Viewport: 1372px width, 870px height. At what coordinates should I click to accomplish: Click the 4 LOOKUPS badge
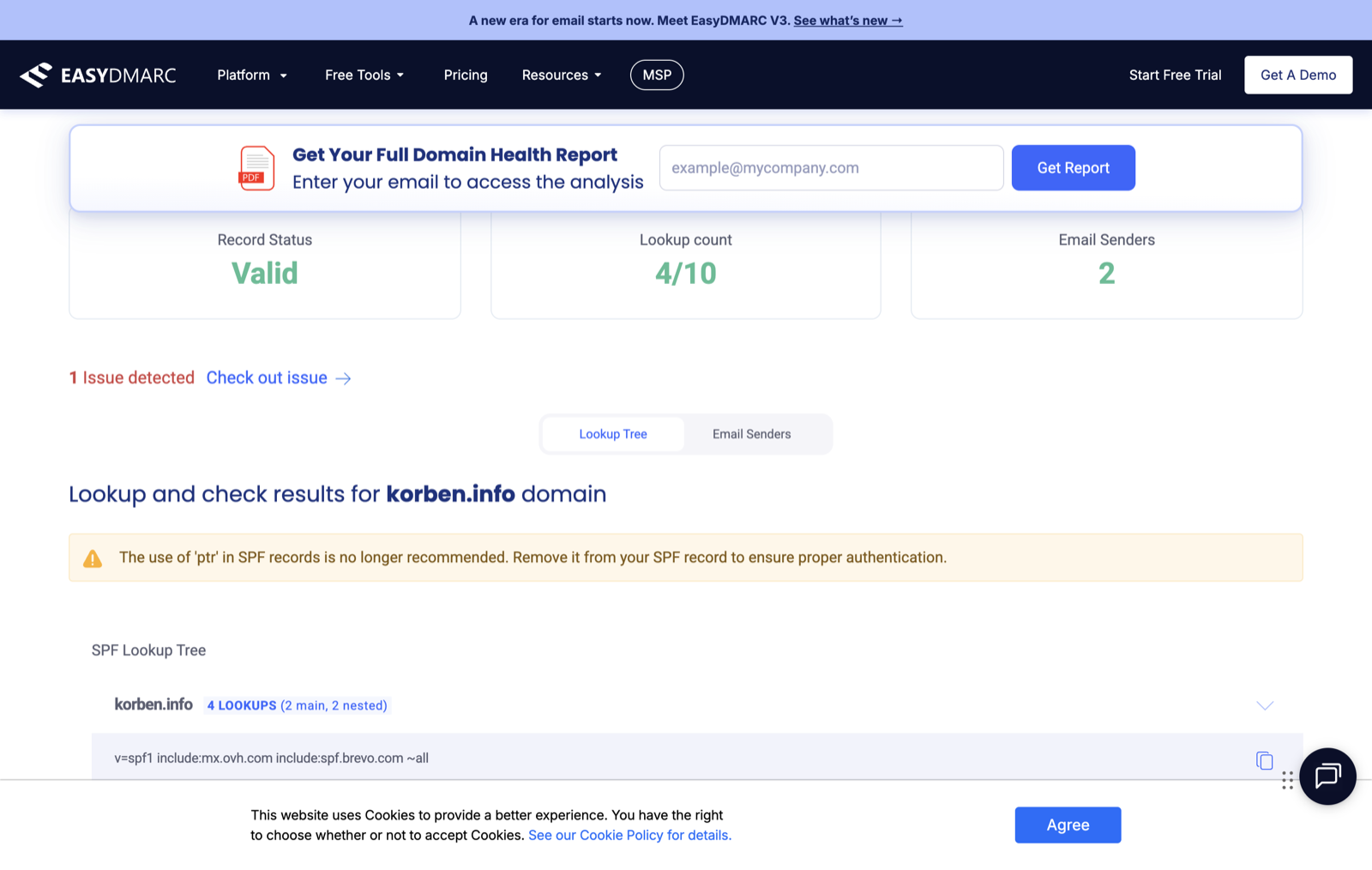pos(297,705)
